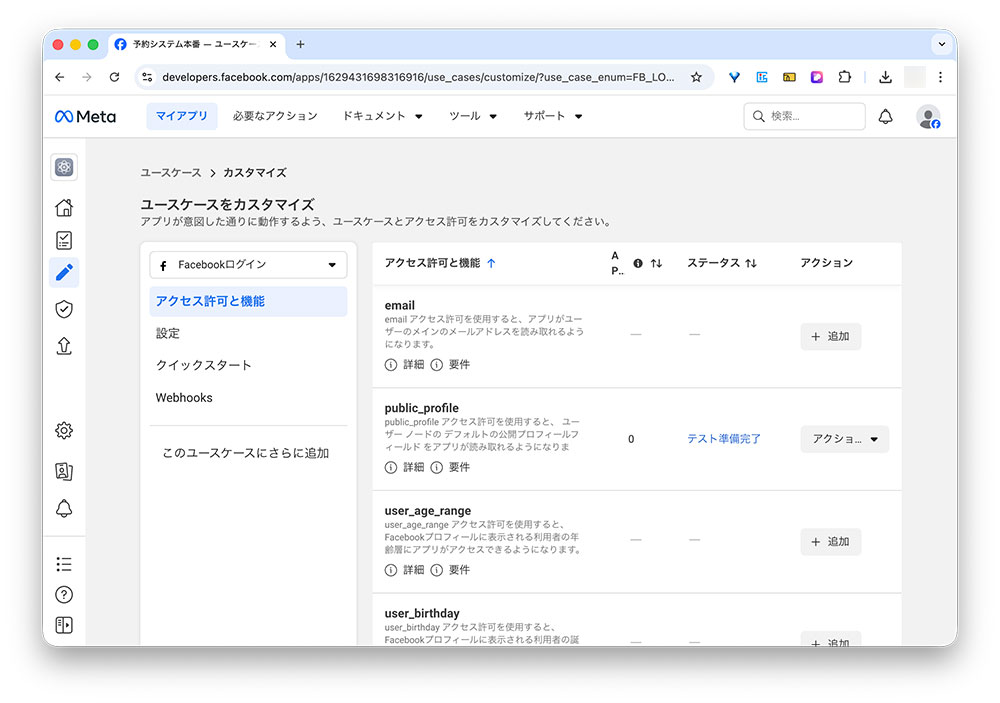1000x703 pixels.
Task: Open the app review checklist icon
Action: (64, 240)
